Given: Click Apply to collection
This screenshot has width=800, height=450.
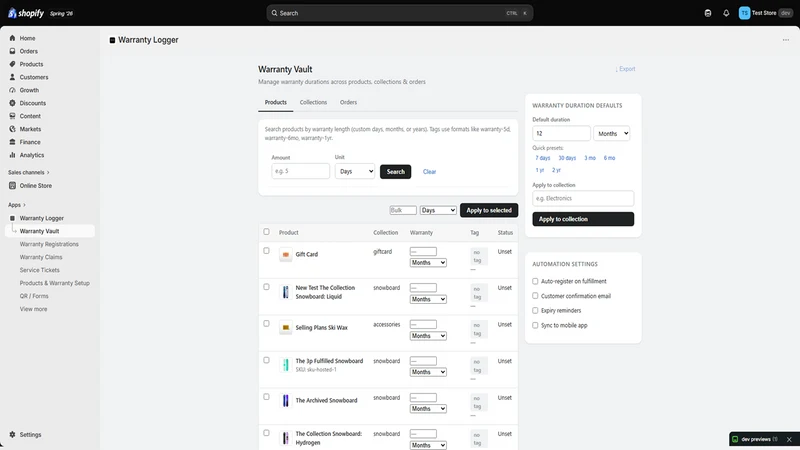Looking at the screenshot, I should point(583,219).
